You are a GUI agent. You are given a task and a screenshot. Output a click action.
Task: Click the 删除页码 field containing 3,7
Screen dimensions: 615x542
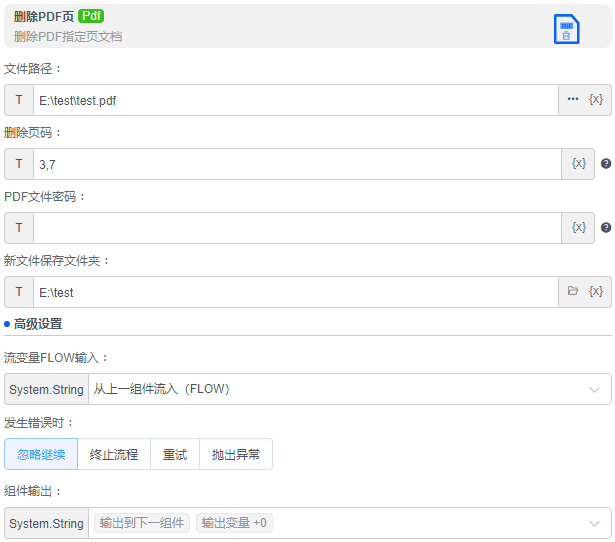point(297,164)
